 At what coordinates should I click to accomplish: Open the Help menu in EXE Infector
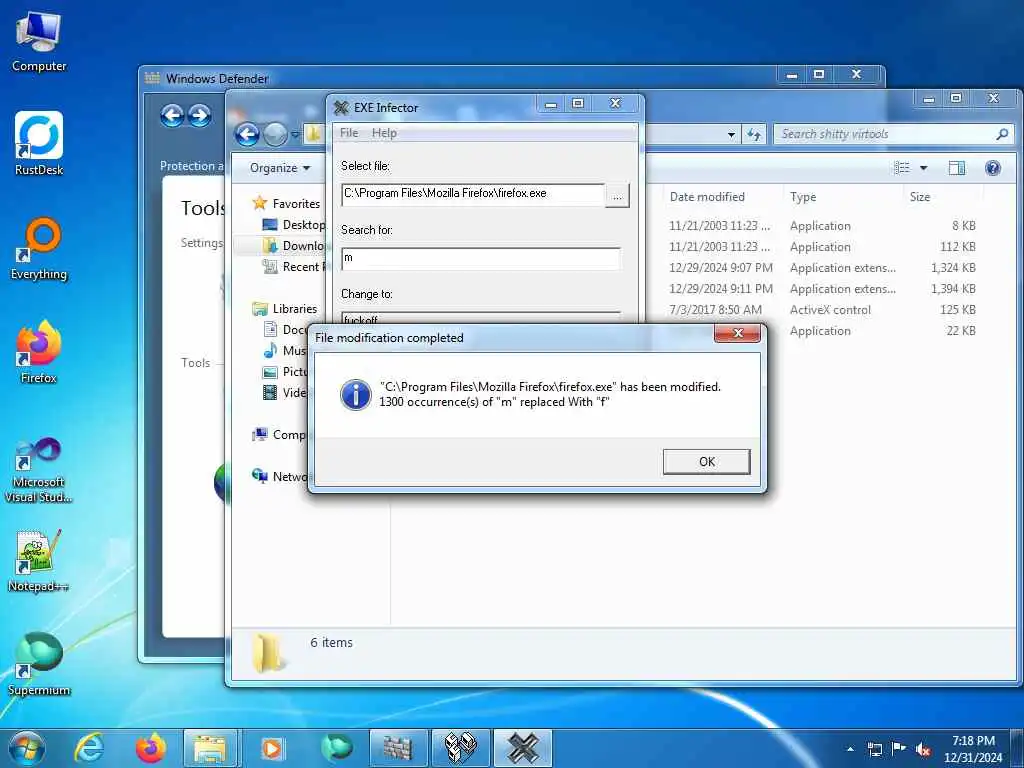[384, 133]
